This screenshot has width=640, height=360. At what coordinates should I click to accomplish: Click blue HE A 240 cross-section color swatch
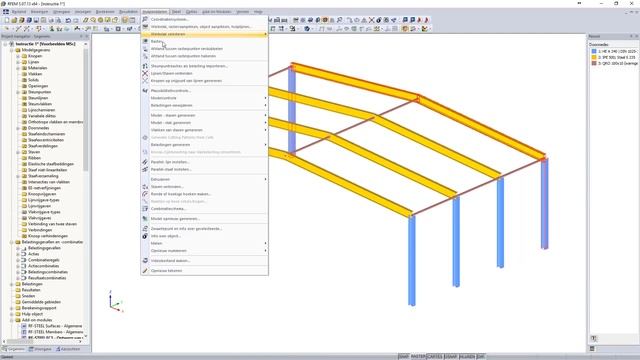point(594,51)
